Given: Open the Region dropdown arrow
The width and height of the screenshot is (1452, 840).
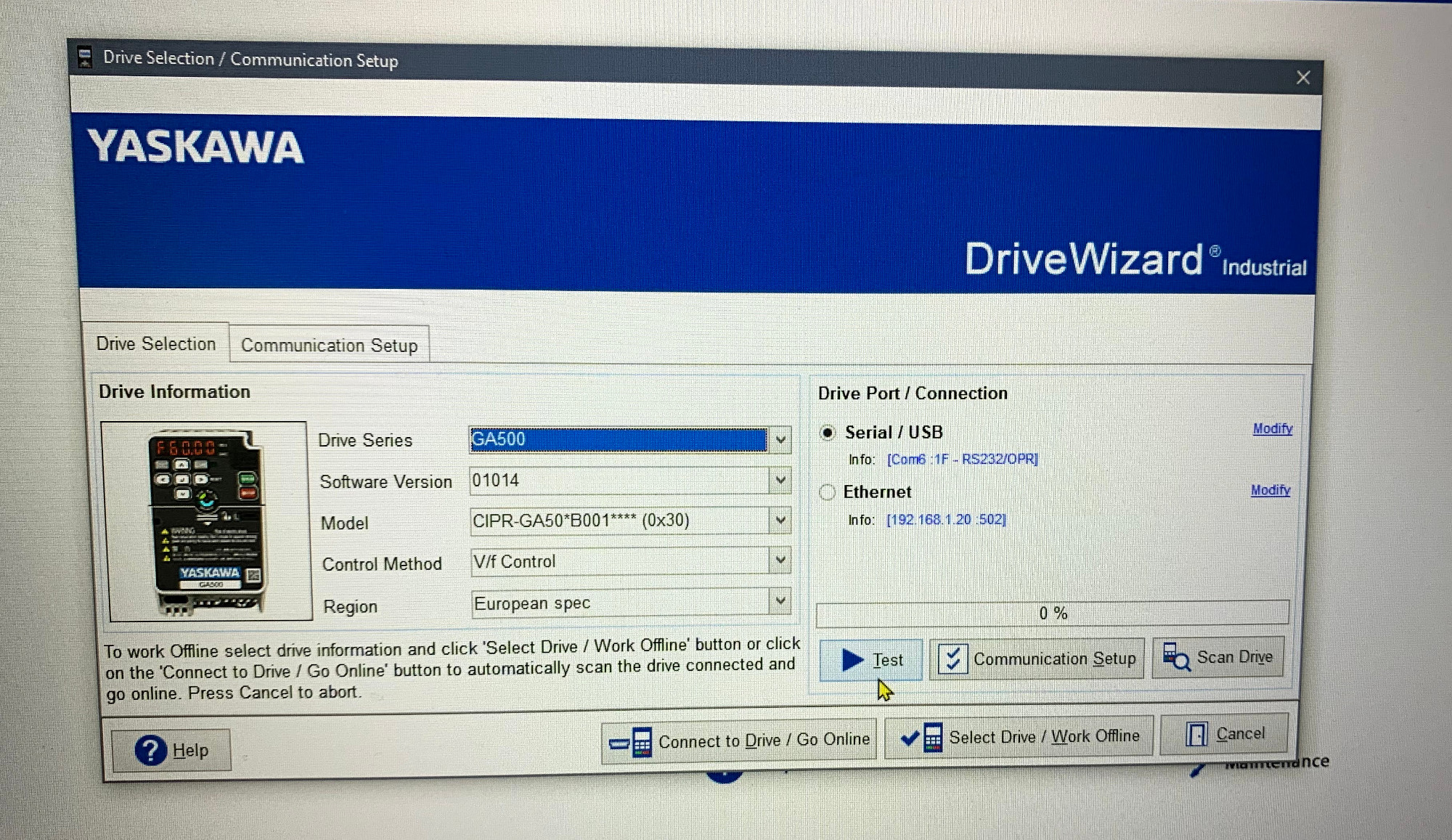Looking at the screenshot, I should (x=780, y=600).
